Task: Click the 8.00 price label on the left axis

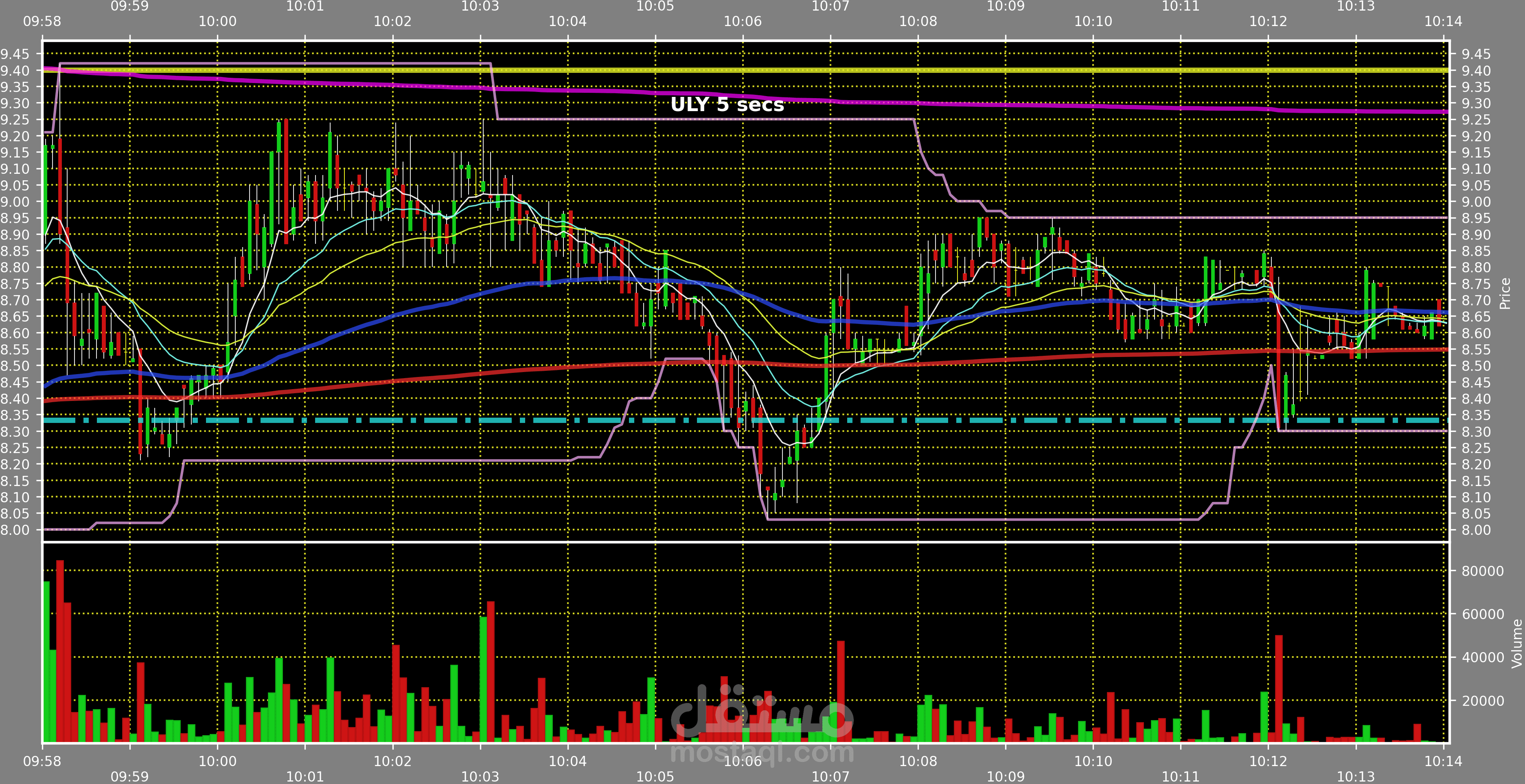Action: (x=15, y=530)
